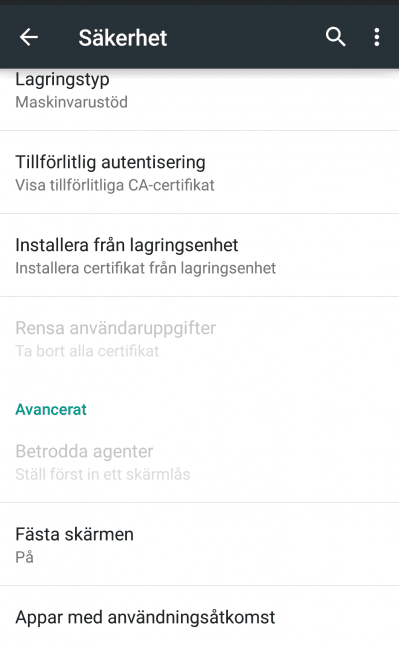Tap the greyed-out Rensa användaruppgifter item
399x645 pixels.
click(x=200, y=338)
